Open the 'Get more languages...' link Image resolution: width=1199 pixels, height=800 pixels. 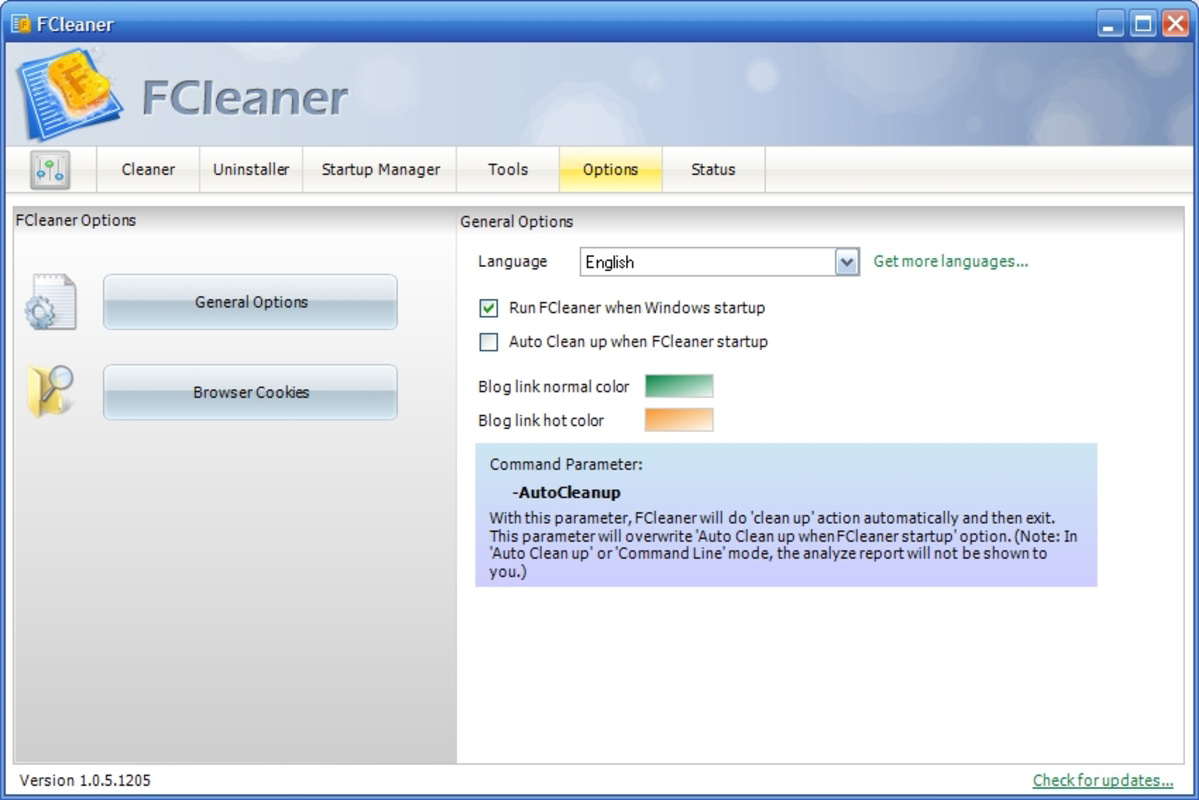949,261
